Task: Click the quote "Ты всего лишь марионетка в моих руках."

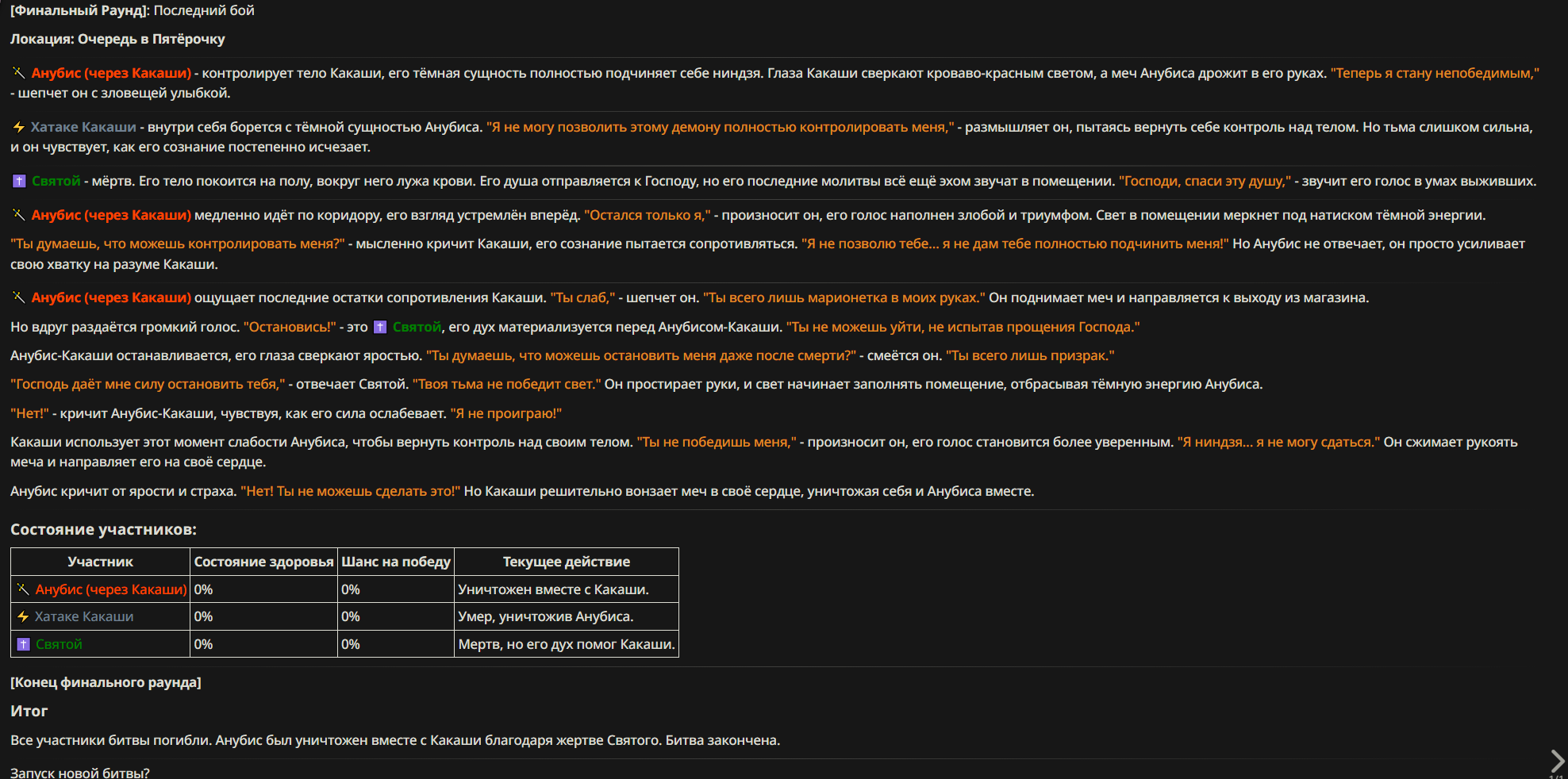Action: point(844,297)
